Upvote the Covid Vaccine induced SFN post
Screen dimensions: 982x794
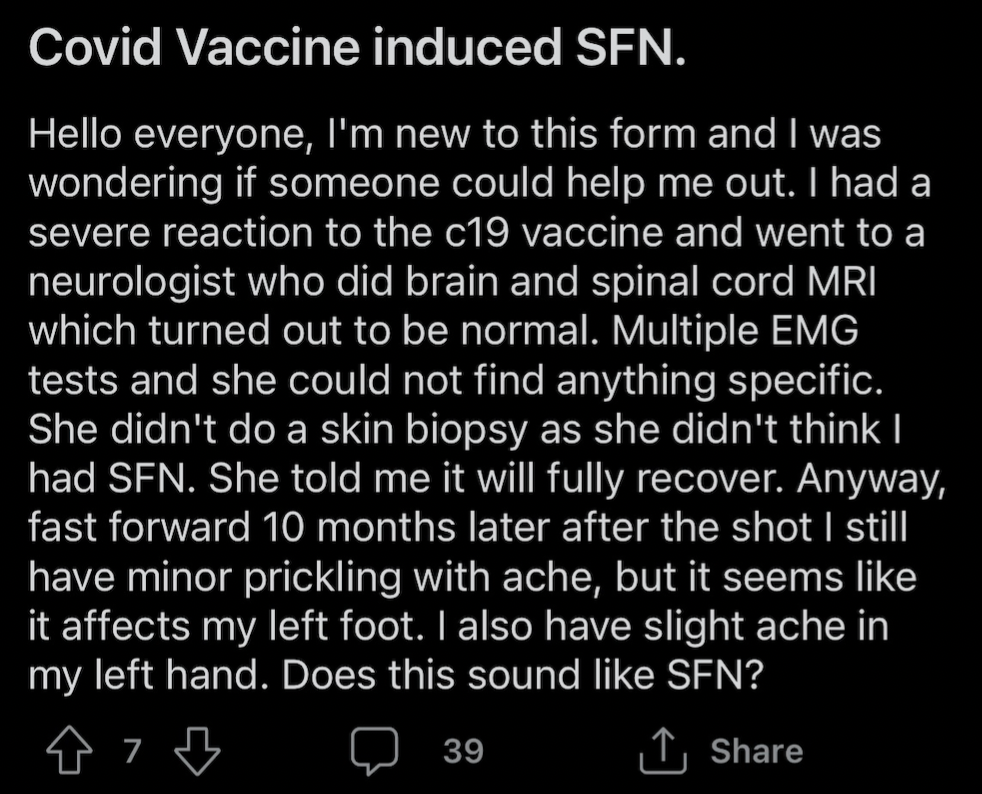[x=70, y=750]
